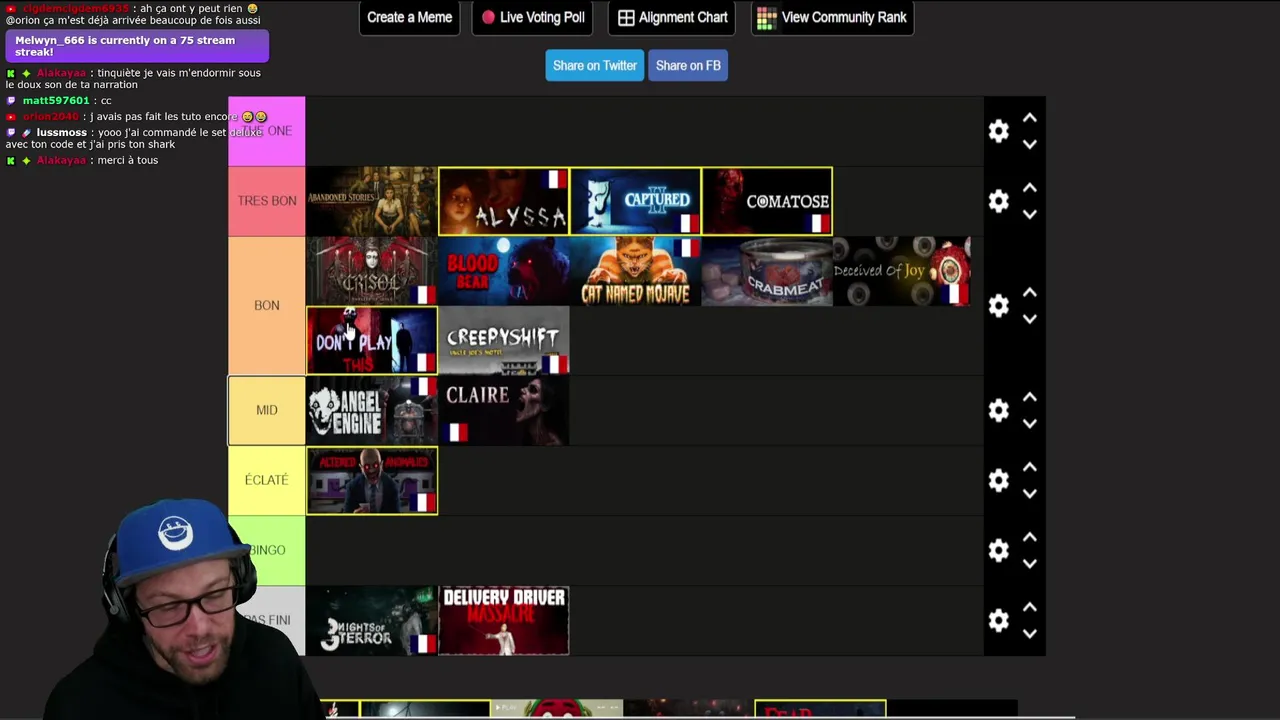Click the Melwyn_666 stream streak banner
Image resolution: width=1280 pixels, height=720 pixels.
click(137, 46)
